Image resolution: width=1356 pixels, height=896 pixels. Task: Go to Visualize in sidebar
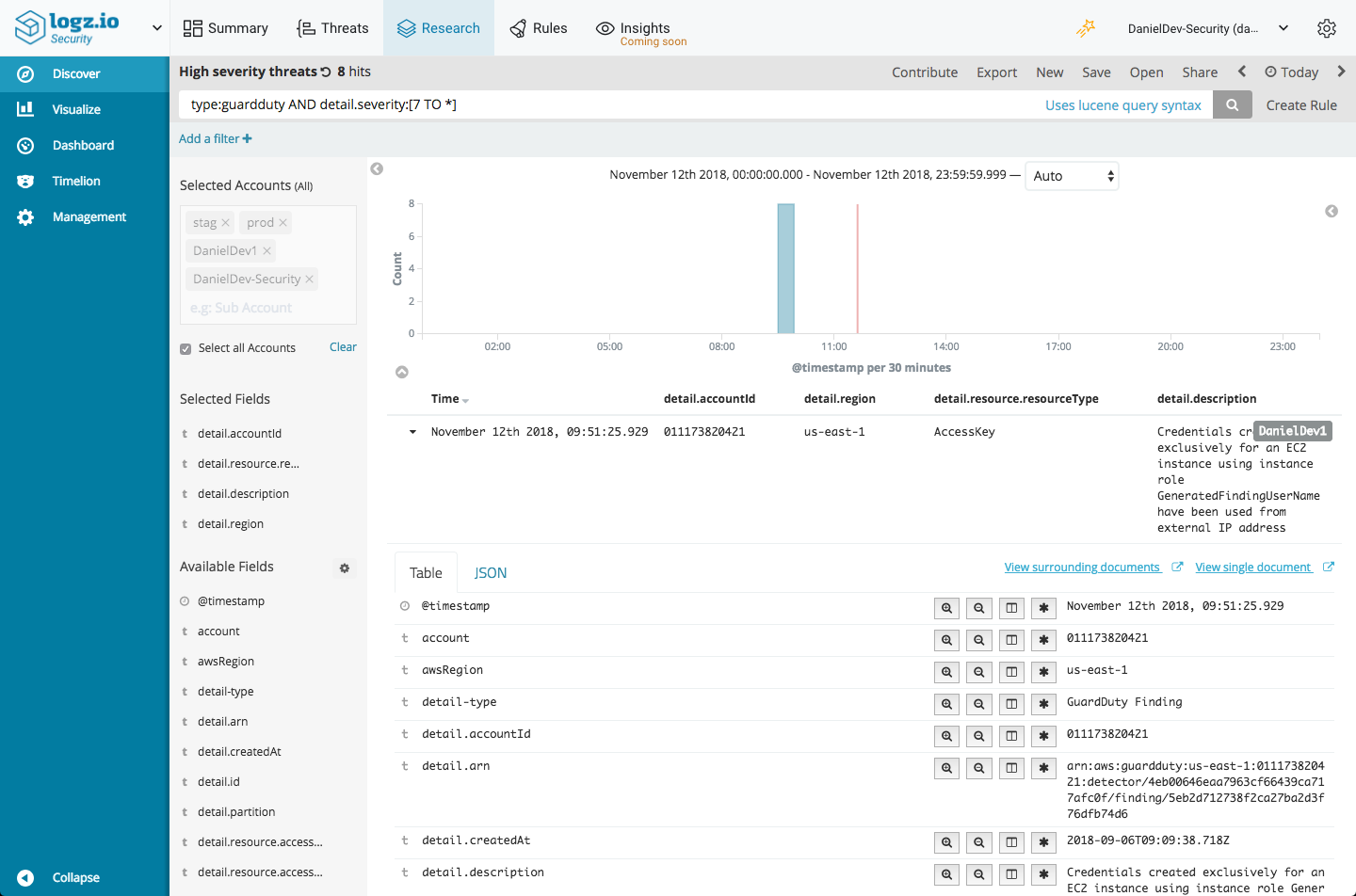pyautogui.click(x=85, y=110)
